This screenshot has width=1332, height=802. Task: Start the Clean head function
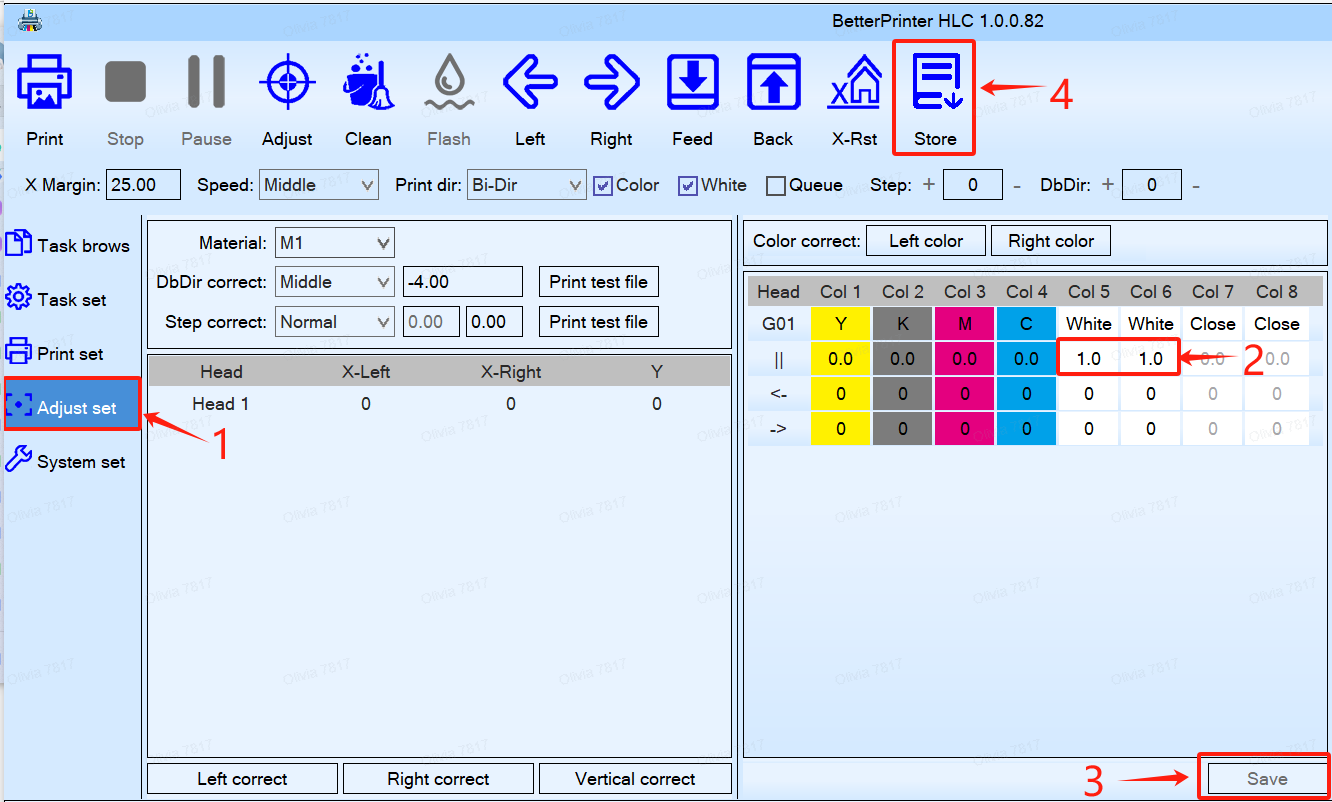368,85
